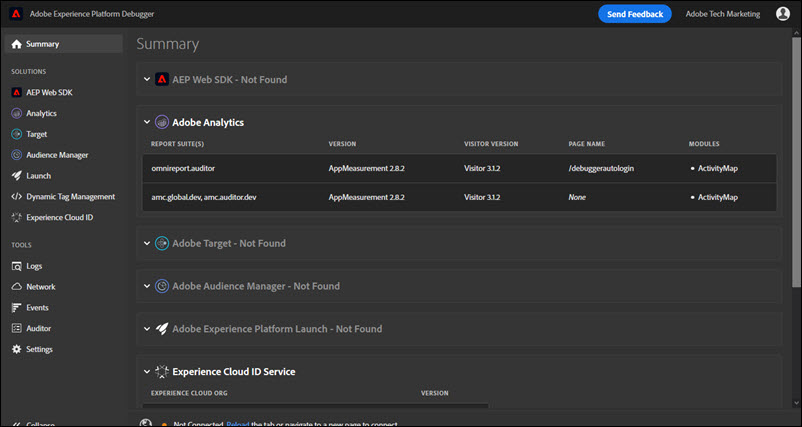Collapse the Experience Cloud ID Service section
Viewport: 802px width, 427px height.
(147, 372)
